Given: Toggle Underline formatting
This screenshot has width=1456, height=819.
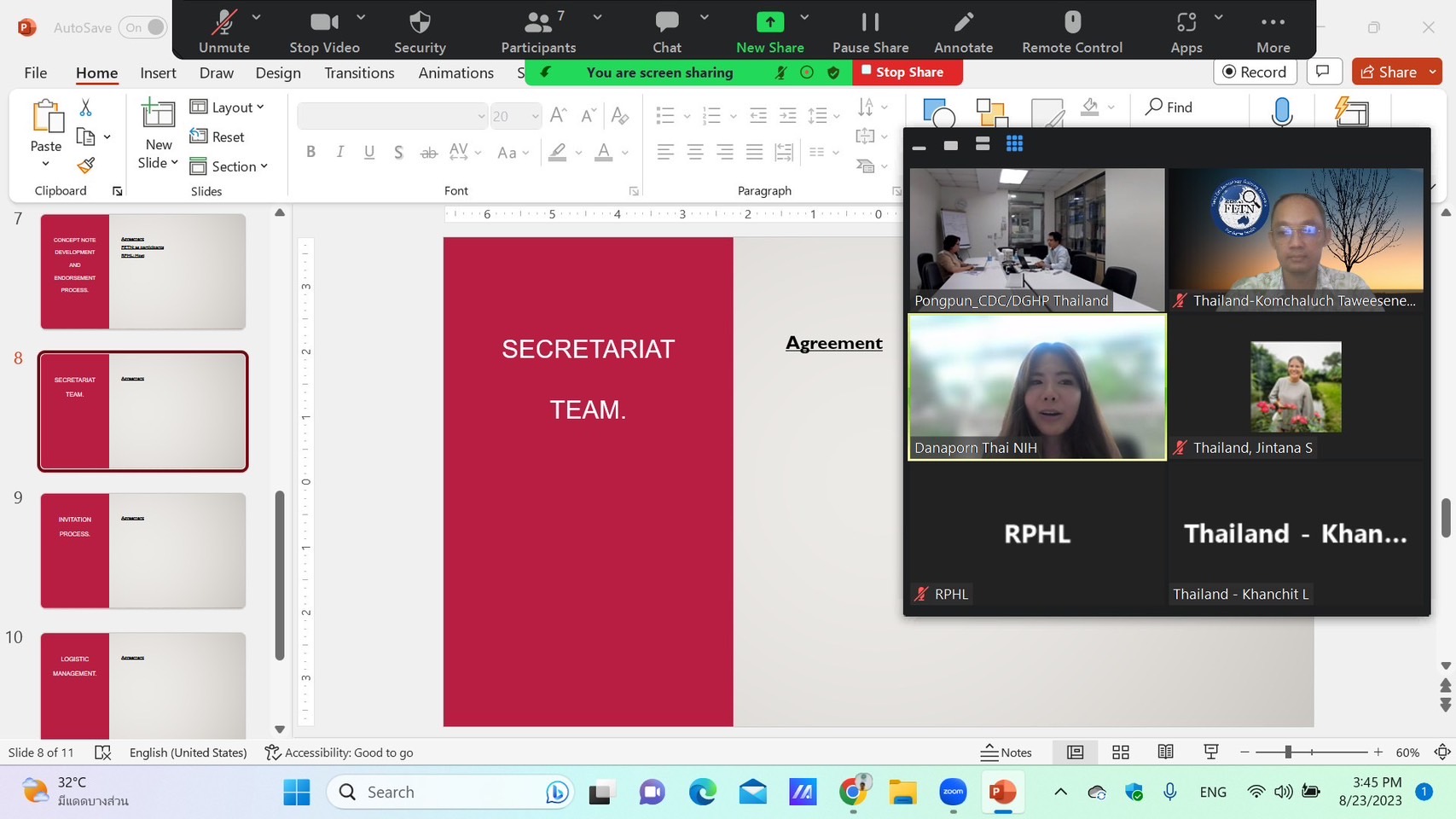Looking at the screenshot, I should (x=369, y=152).
